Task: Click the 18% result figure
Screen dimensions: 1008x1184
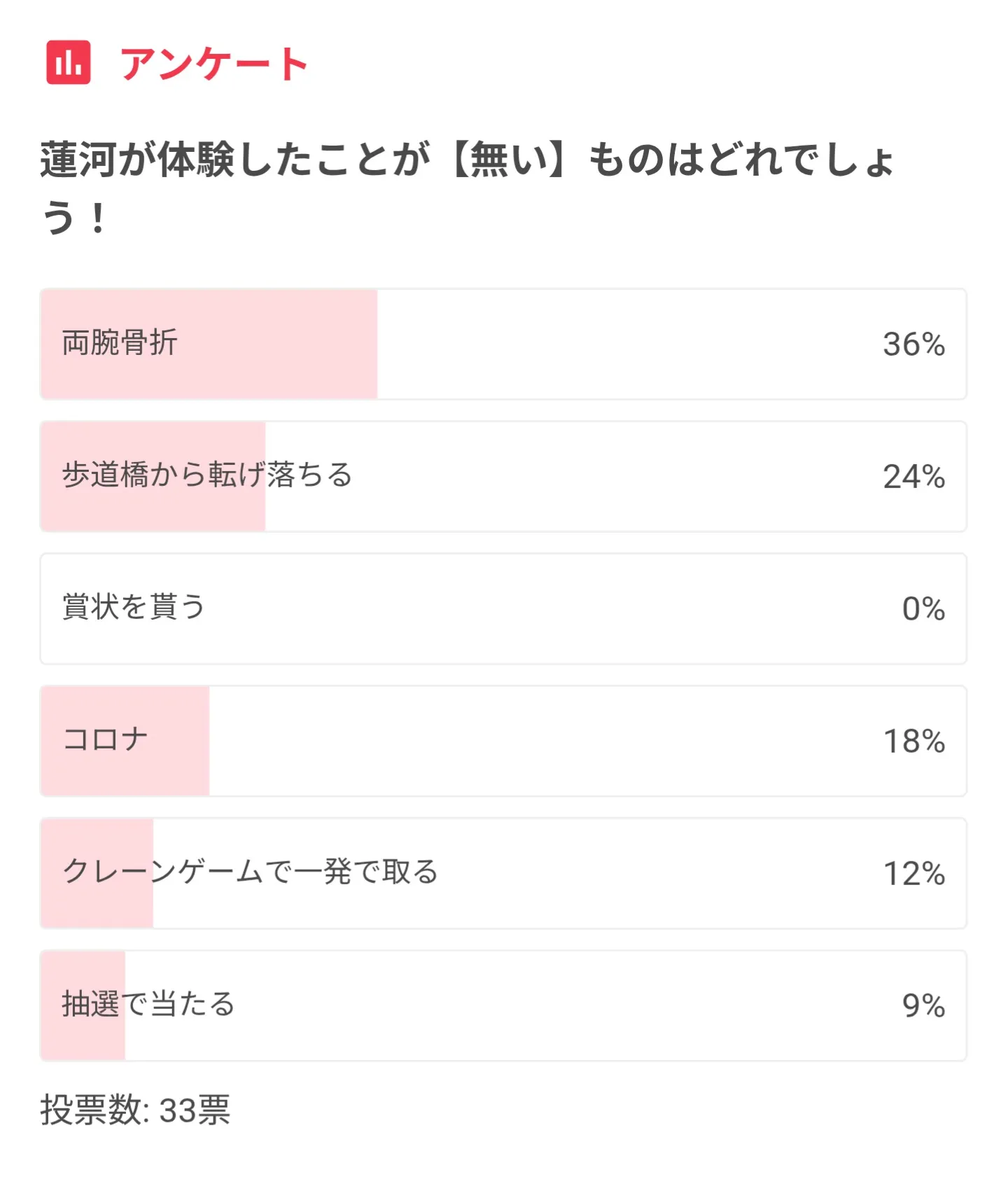Action: 913,741
